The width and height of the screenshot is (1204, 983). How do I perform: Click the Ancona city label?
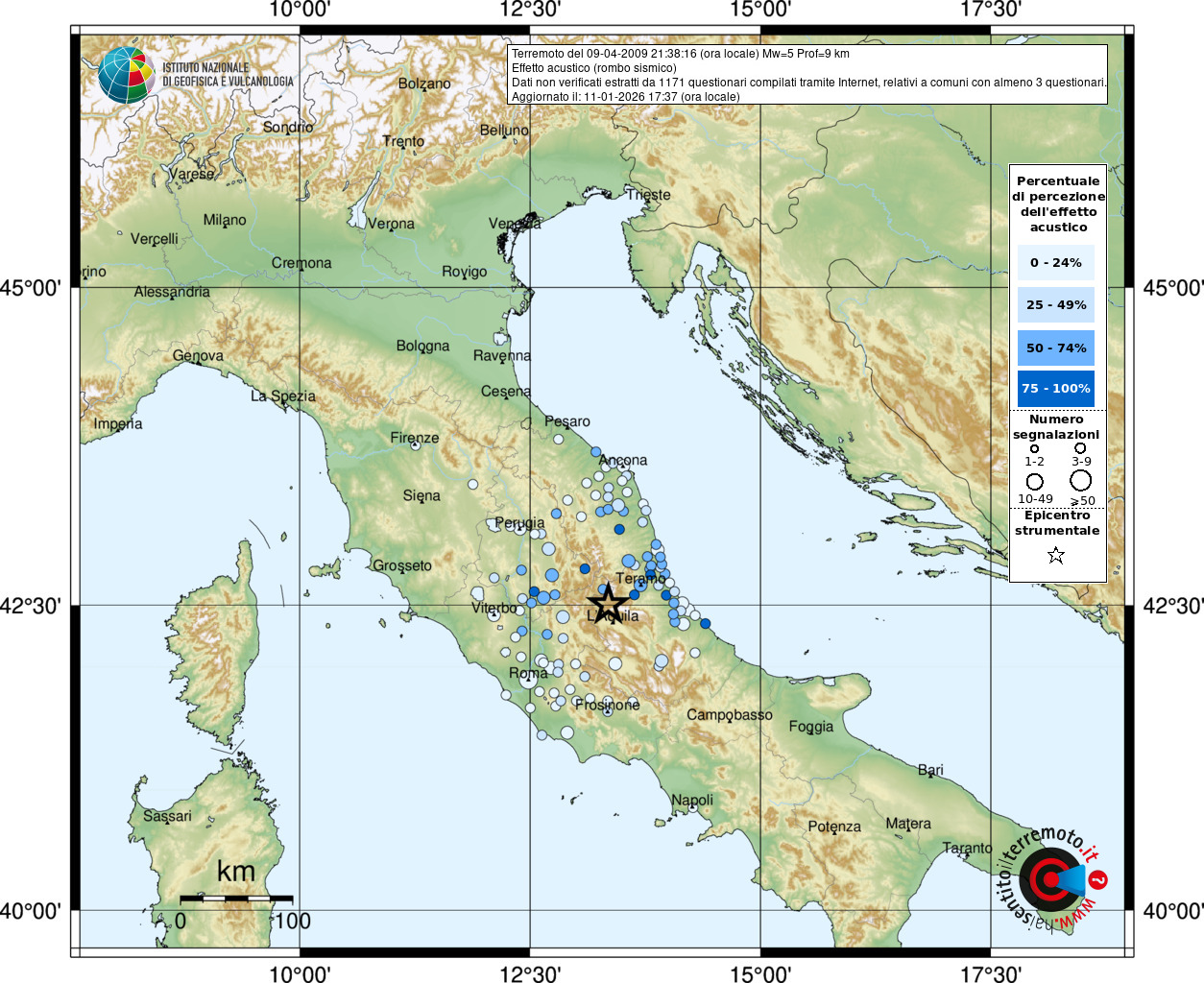pos(623,460)
